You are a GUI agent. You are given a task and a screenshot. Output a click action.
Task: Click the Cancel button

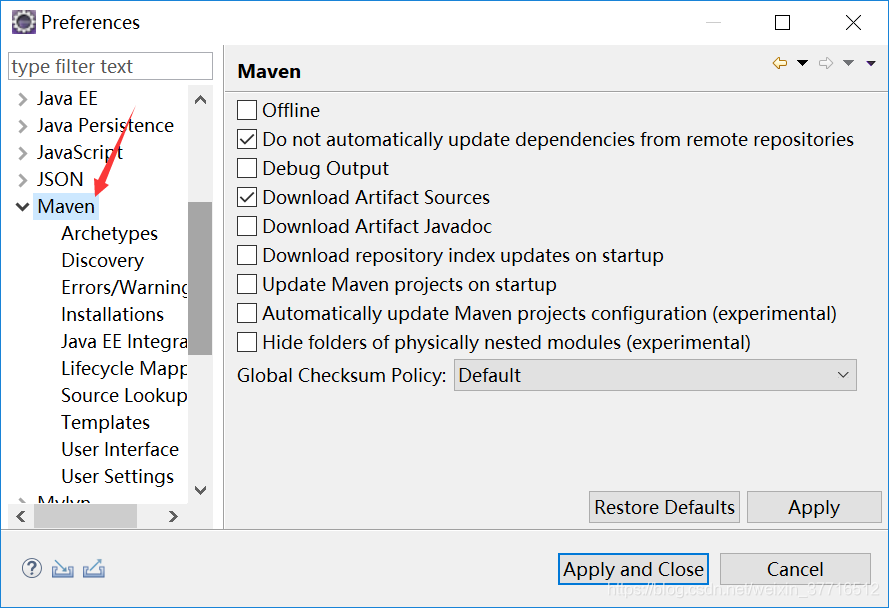[795, 569]
